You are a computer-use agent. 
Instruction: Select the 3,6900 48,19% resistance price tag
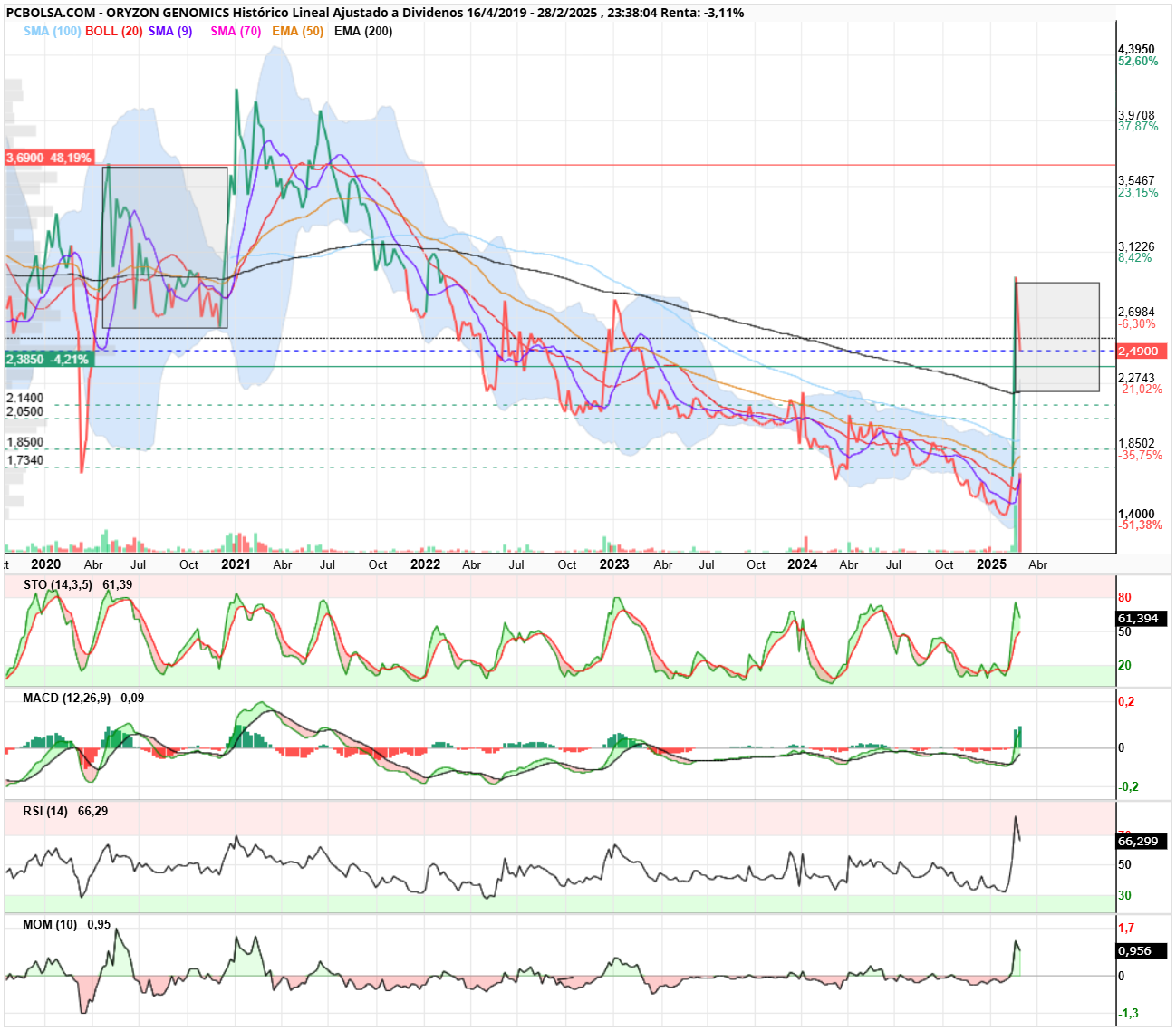(49, 158)
